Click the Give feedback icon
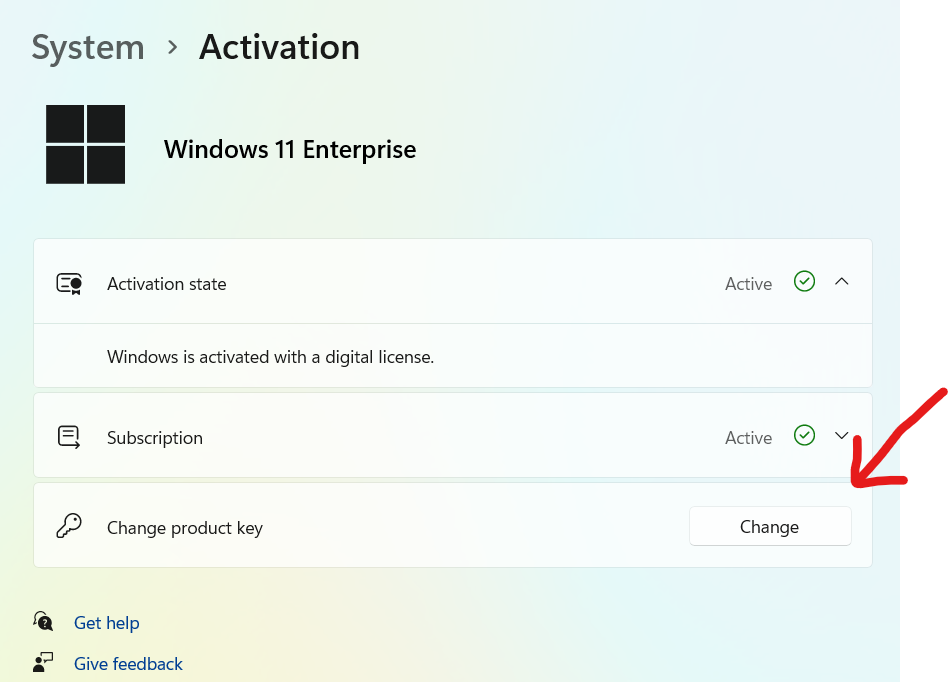 [x=43, y=663]
